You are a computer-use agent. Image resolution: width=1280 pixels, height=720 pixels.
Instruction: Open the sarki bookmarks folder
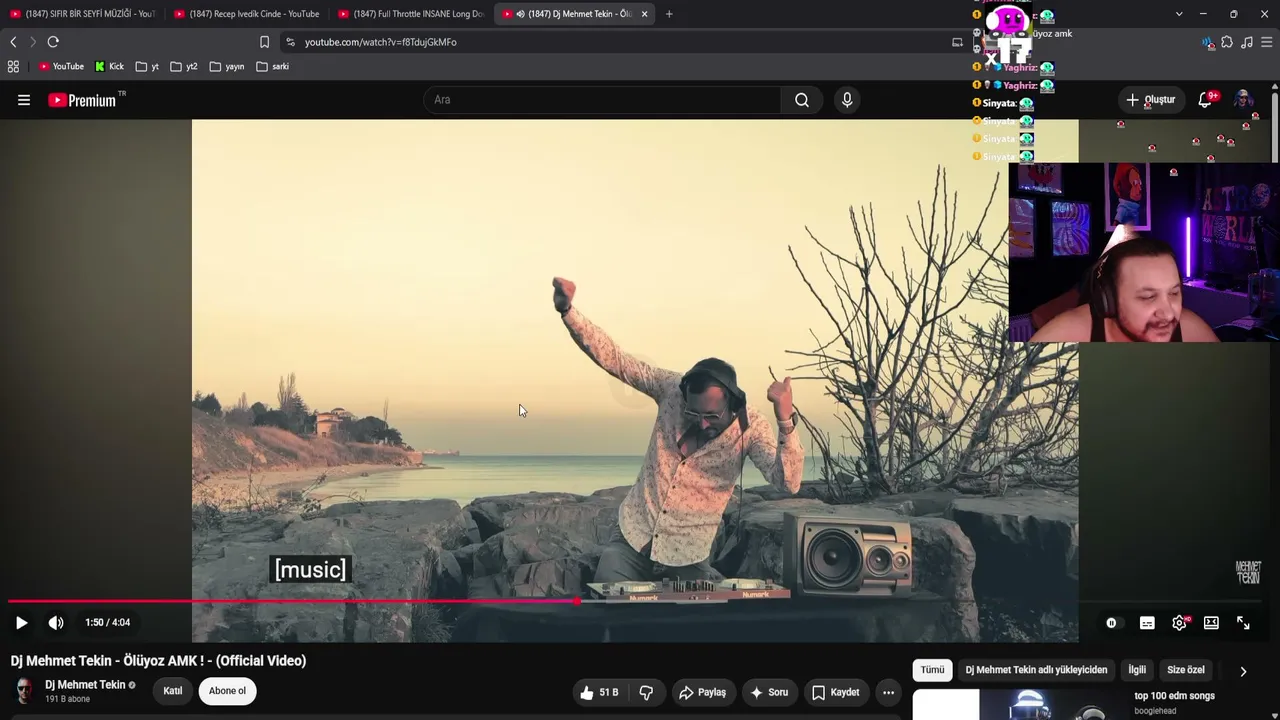coord(273,67)
